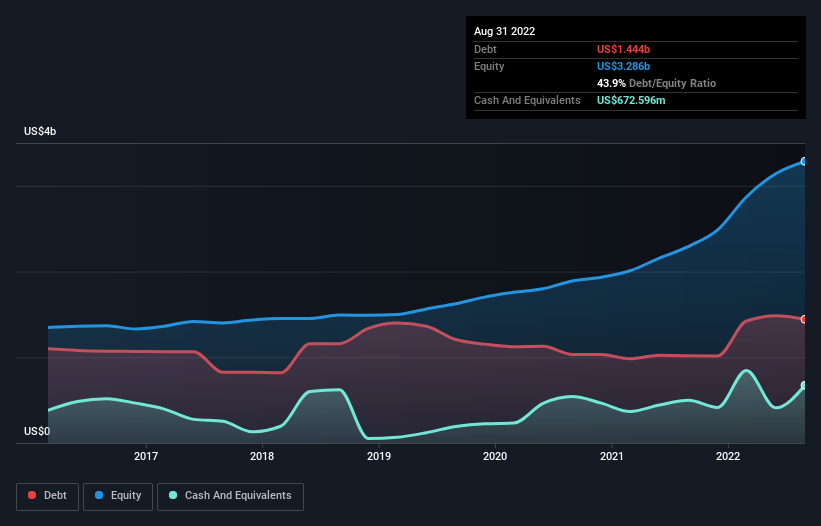The height and width of the screenshot is (526, 821).
Task: Click the US$3.286b equity value
Action: click(624, 66)
